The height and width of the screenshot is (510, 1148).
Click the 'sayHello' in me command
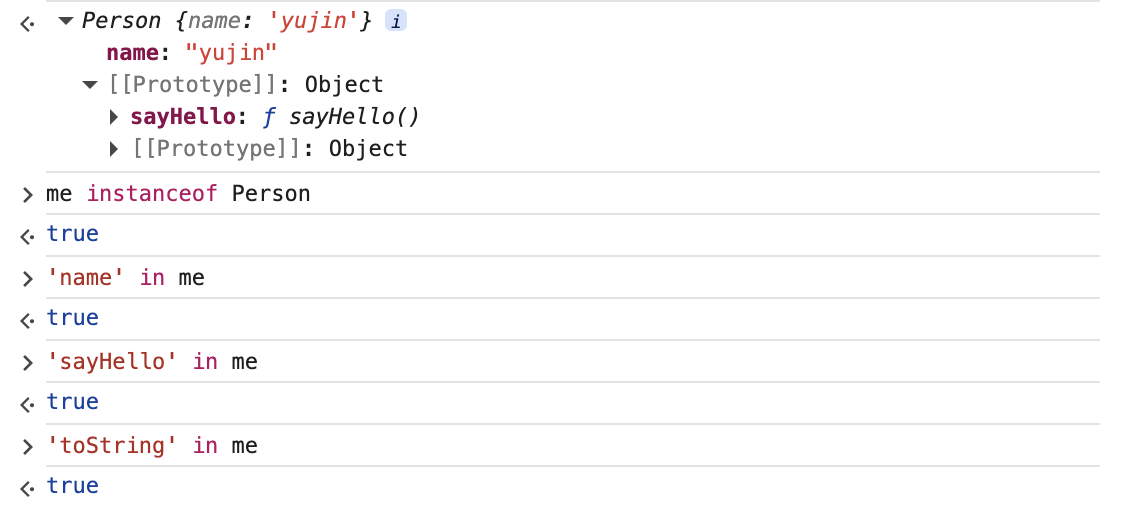tap(152, 361)
